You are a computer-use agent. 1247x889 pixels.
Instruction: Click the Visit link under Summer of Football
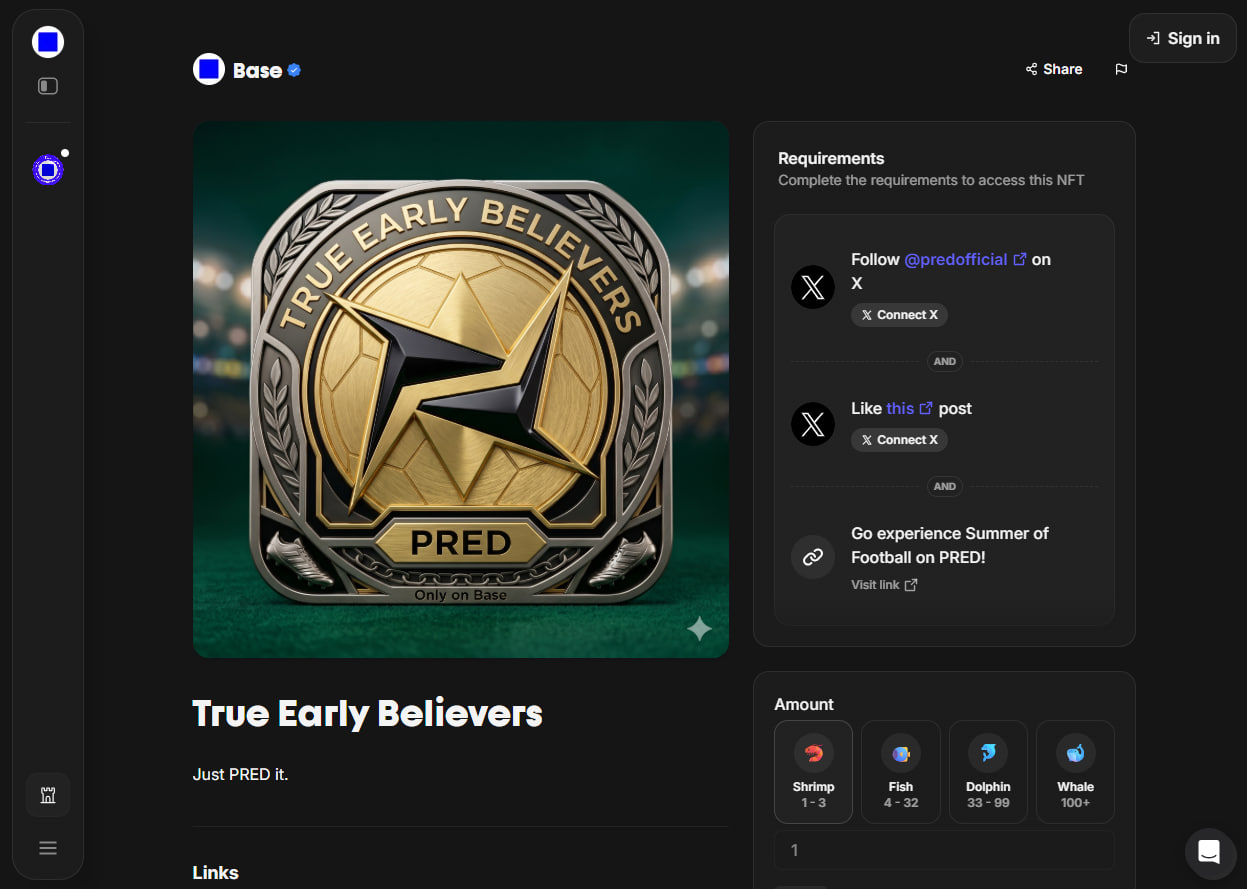(x=884, y=585)
